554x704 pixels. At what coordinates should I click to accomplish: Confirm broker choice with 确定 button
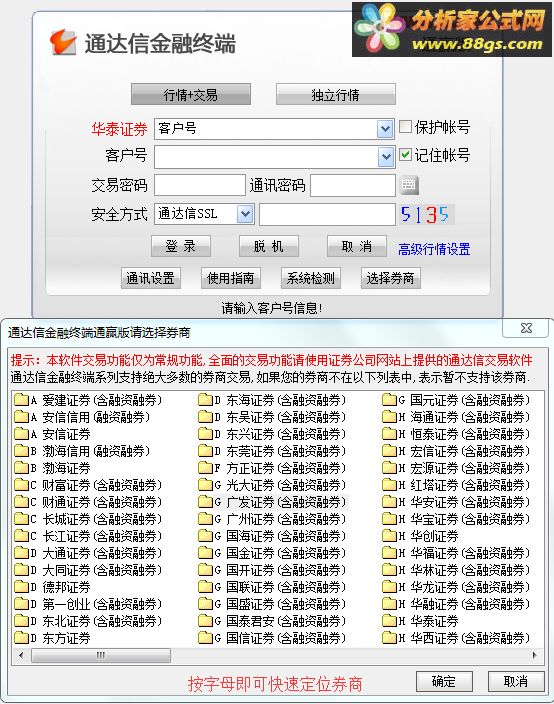click(x=444, y=682)
